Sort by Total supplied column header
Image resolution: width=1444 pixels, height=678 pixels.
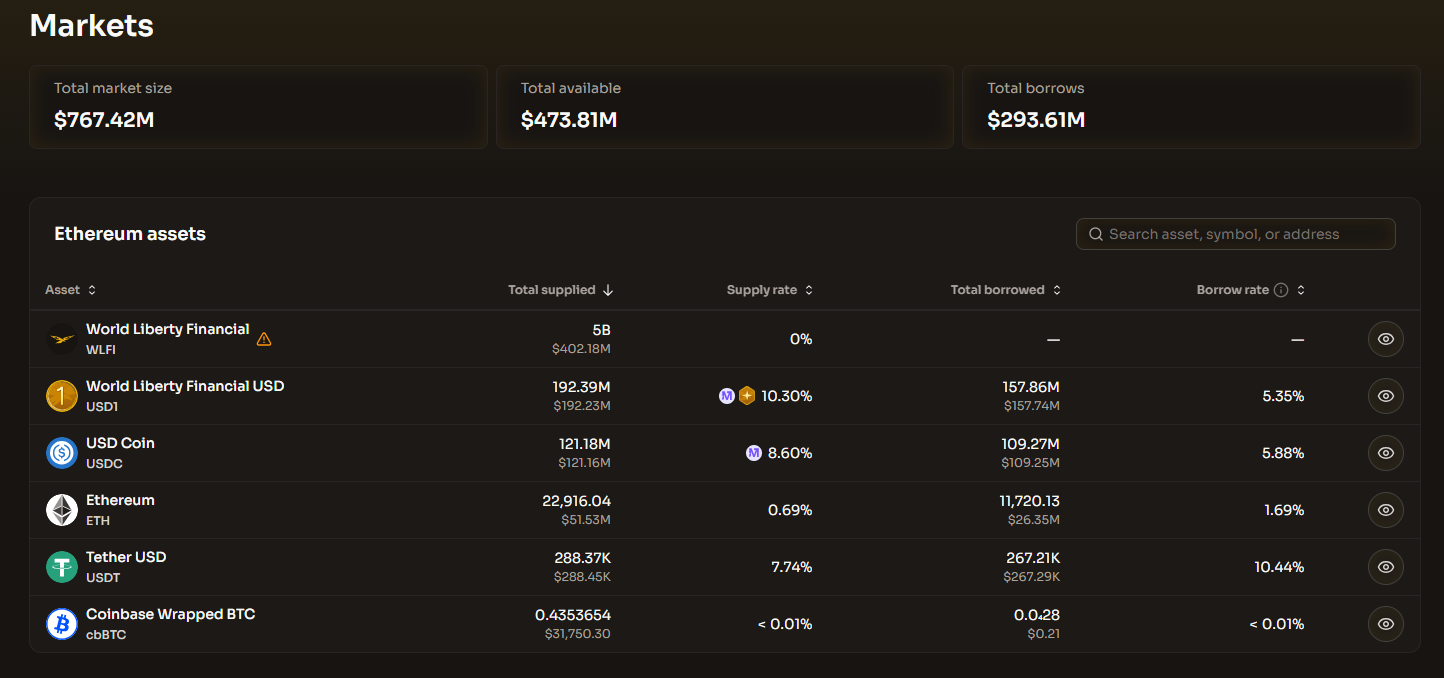click(x=560, y=290)
